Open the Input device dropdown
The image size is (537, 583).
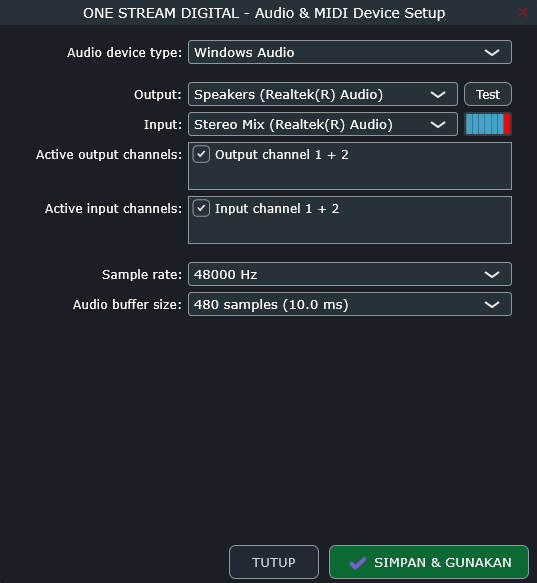click(x=323, y=124)
